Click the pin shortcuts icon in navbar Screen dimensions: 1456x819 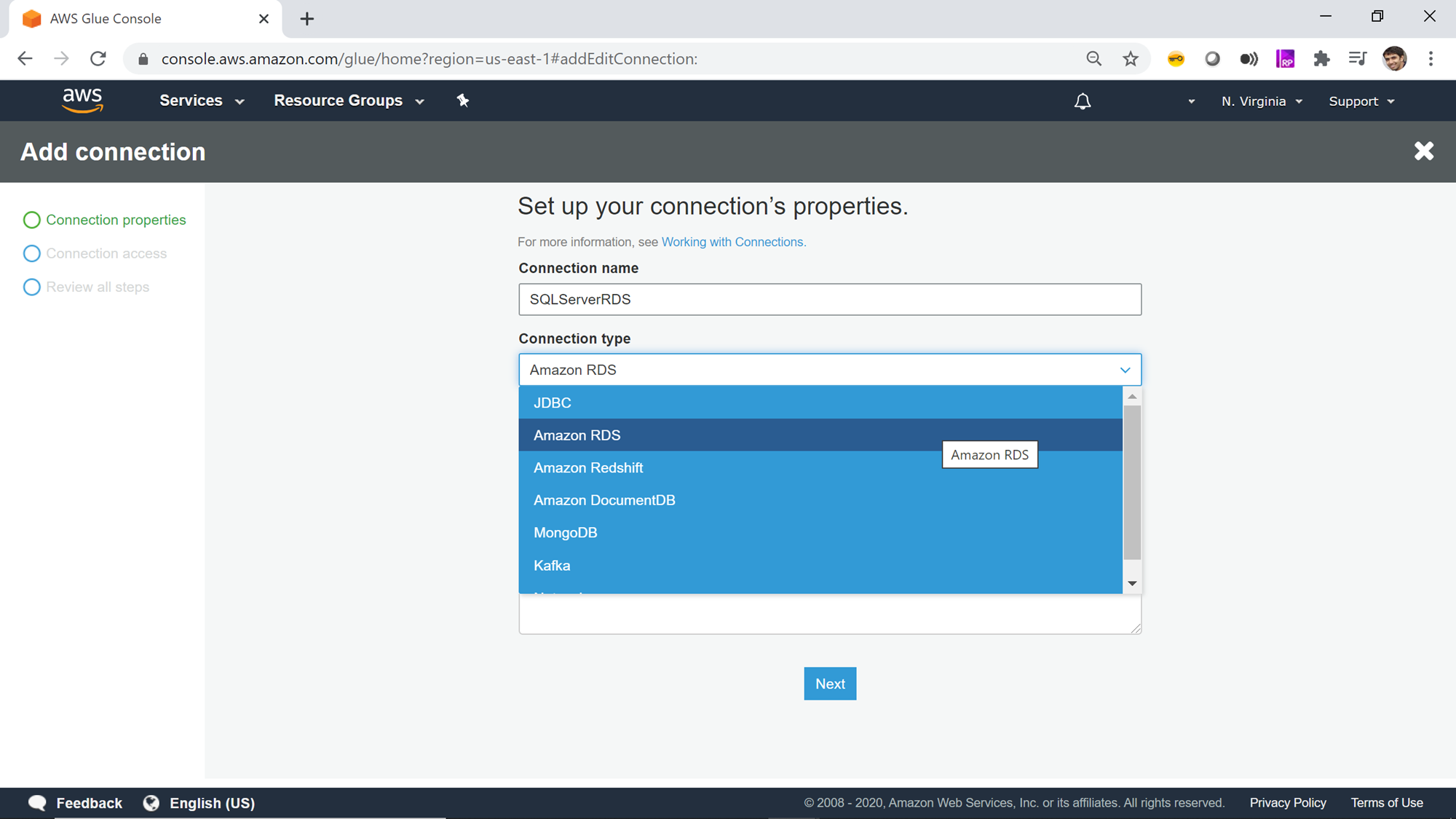pyautogui.click(x=463, y=100)
